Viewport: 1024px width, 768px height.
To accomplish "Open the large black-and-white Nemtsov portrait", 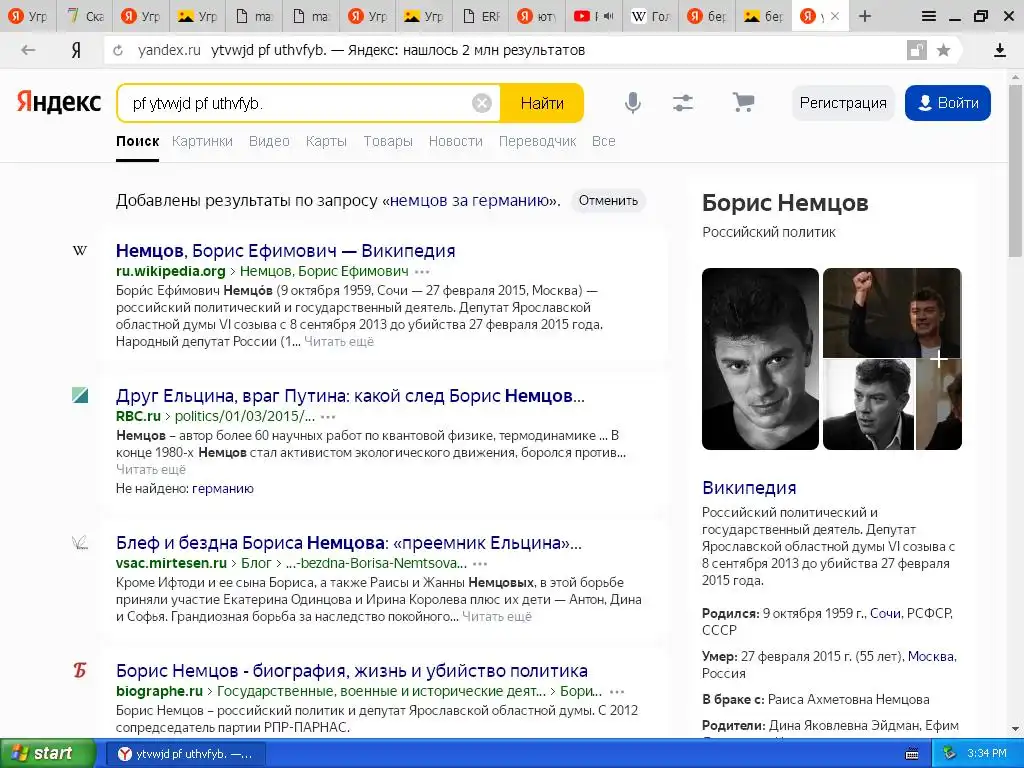I will 760,359.
